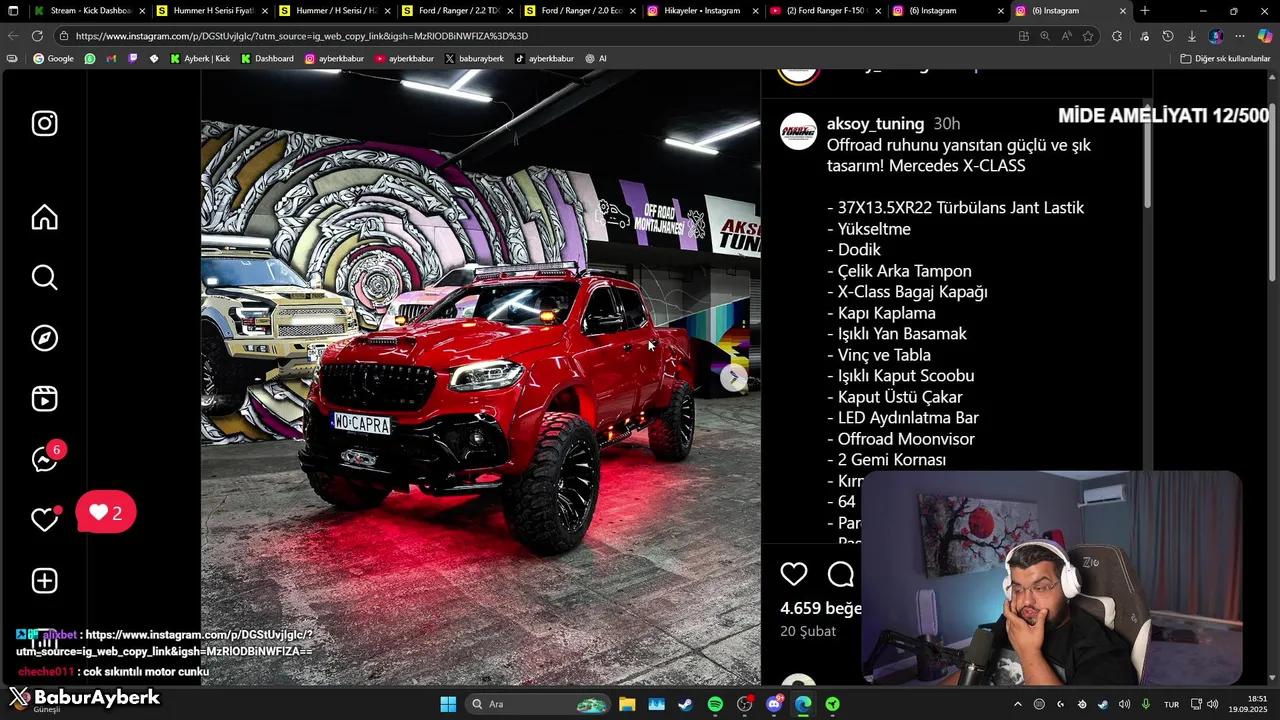Viewport: 1280px width, 720px height.
Task: Switch to Ford / Ranger / 2.2 TDCi tab
Action: click(x=457, y=11)
